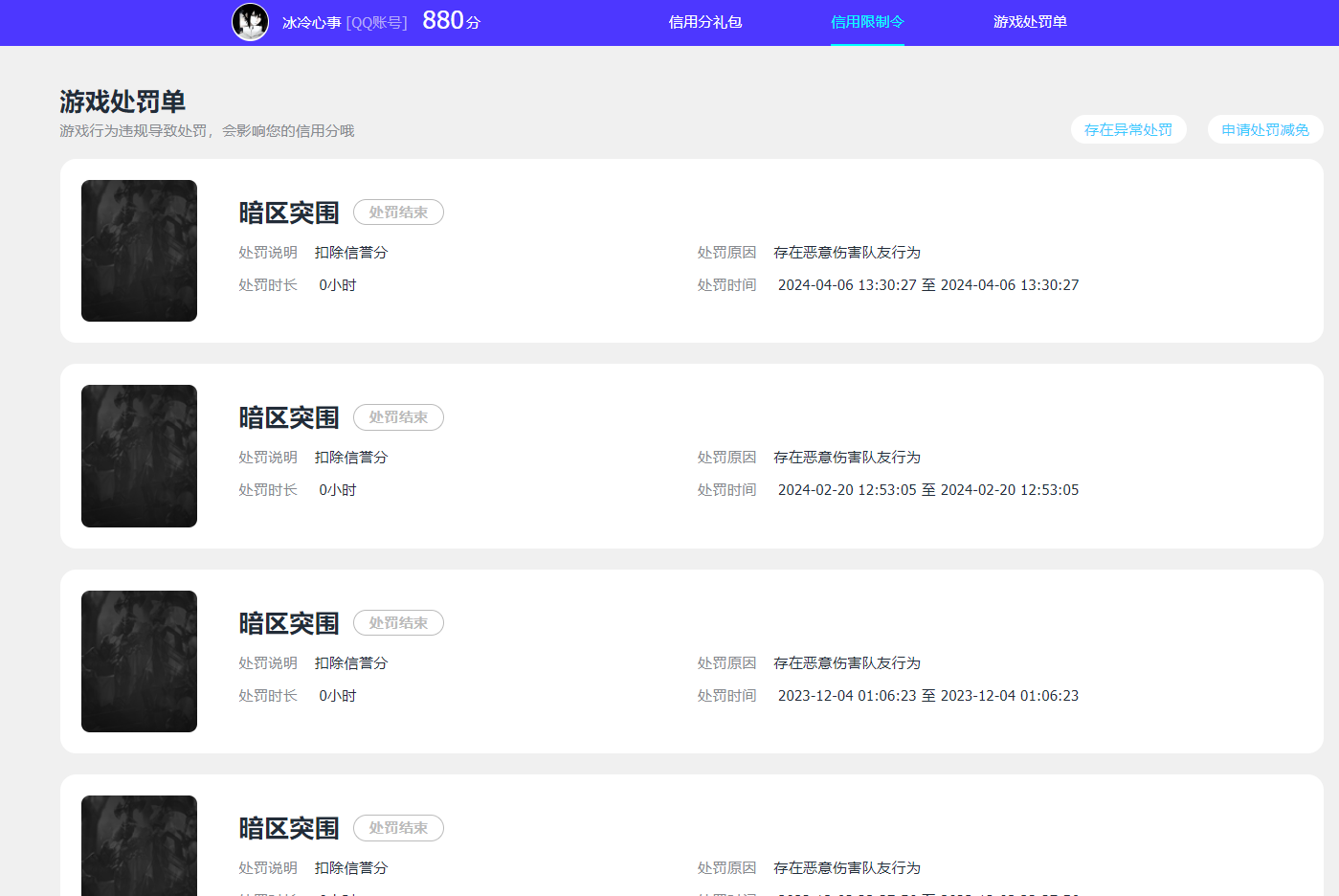The width and height of the screenshot is (1339, 896).
Task: Click the 暗区突围 thumbnail on the second record
Action: coord(139,456)
